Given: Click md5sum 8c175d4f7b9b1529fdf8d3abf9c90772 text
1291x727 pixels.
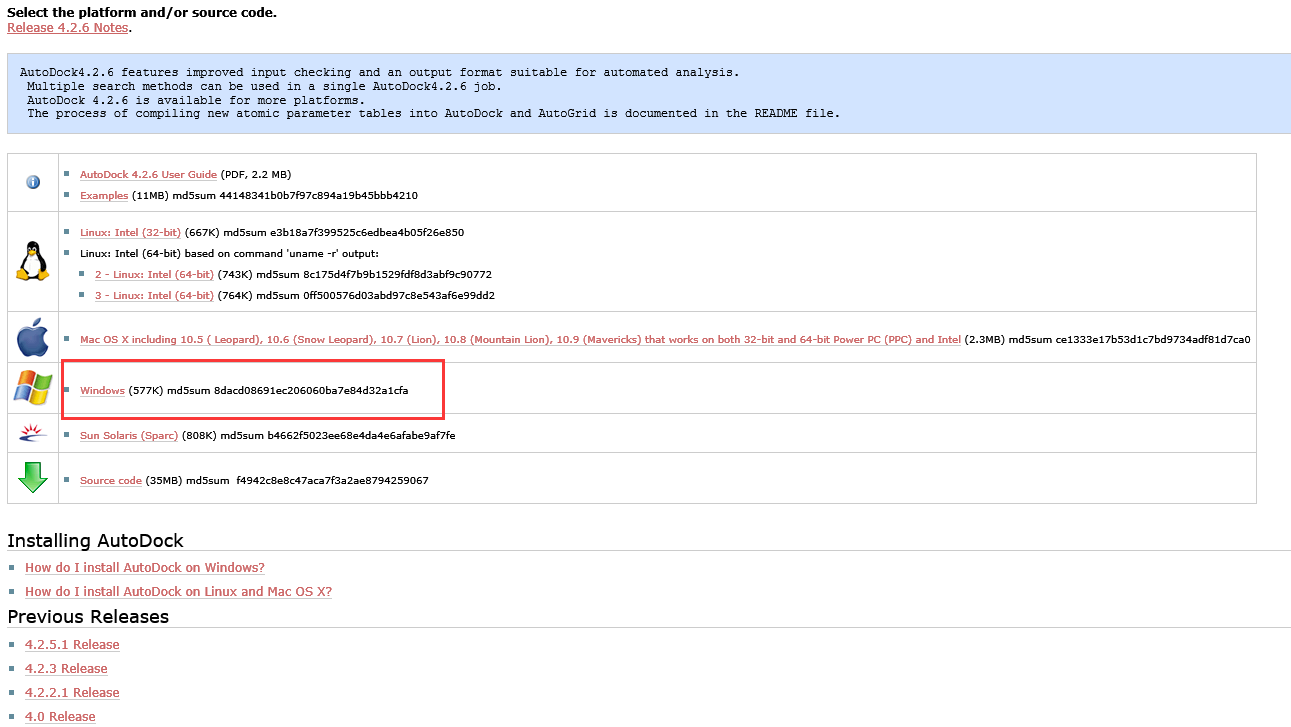Looking at the screenshot, I should [374, 275].
